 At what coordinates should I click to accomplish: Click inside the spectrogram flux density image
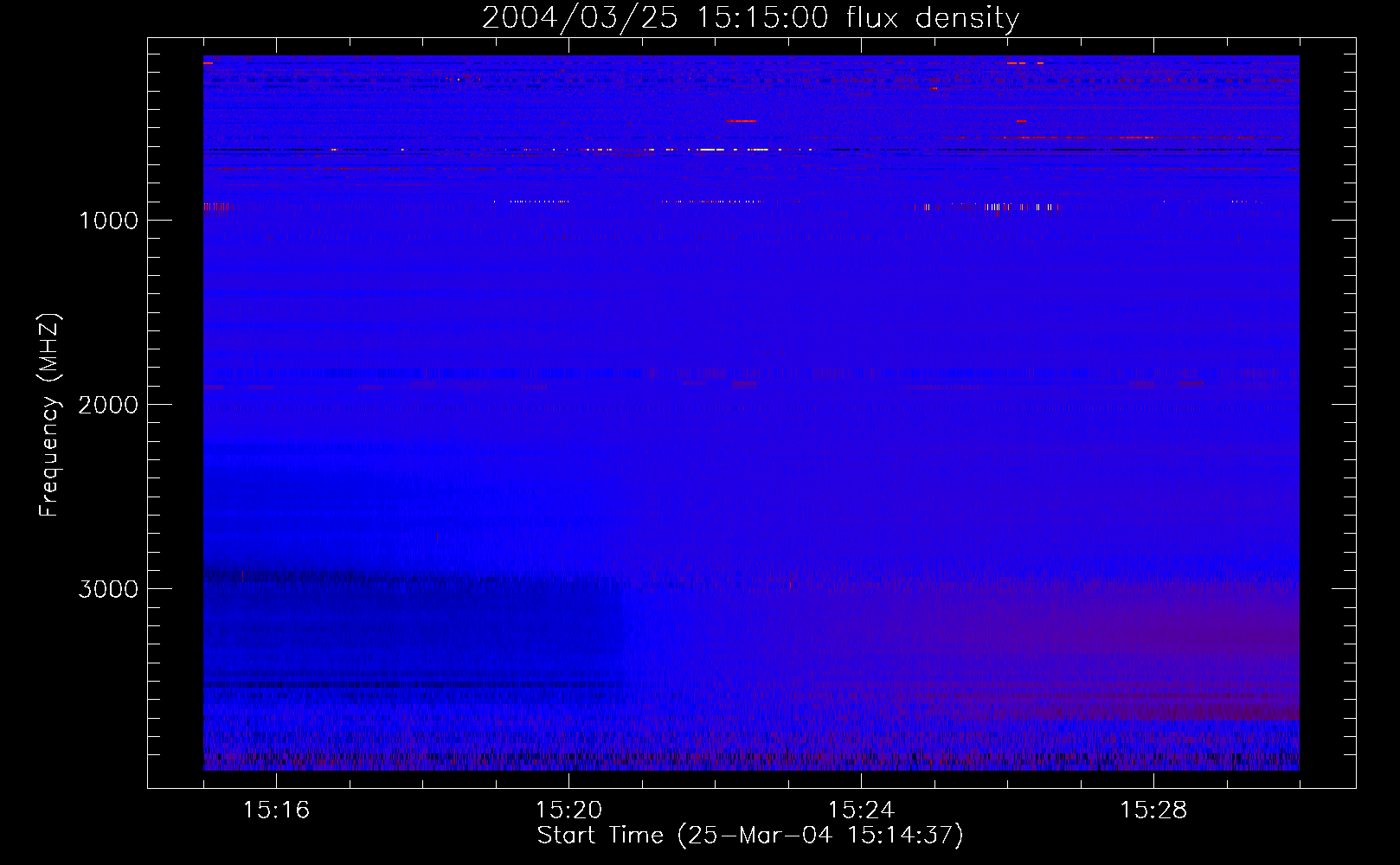(751, 413)
